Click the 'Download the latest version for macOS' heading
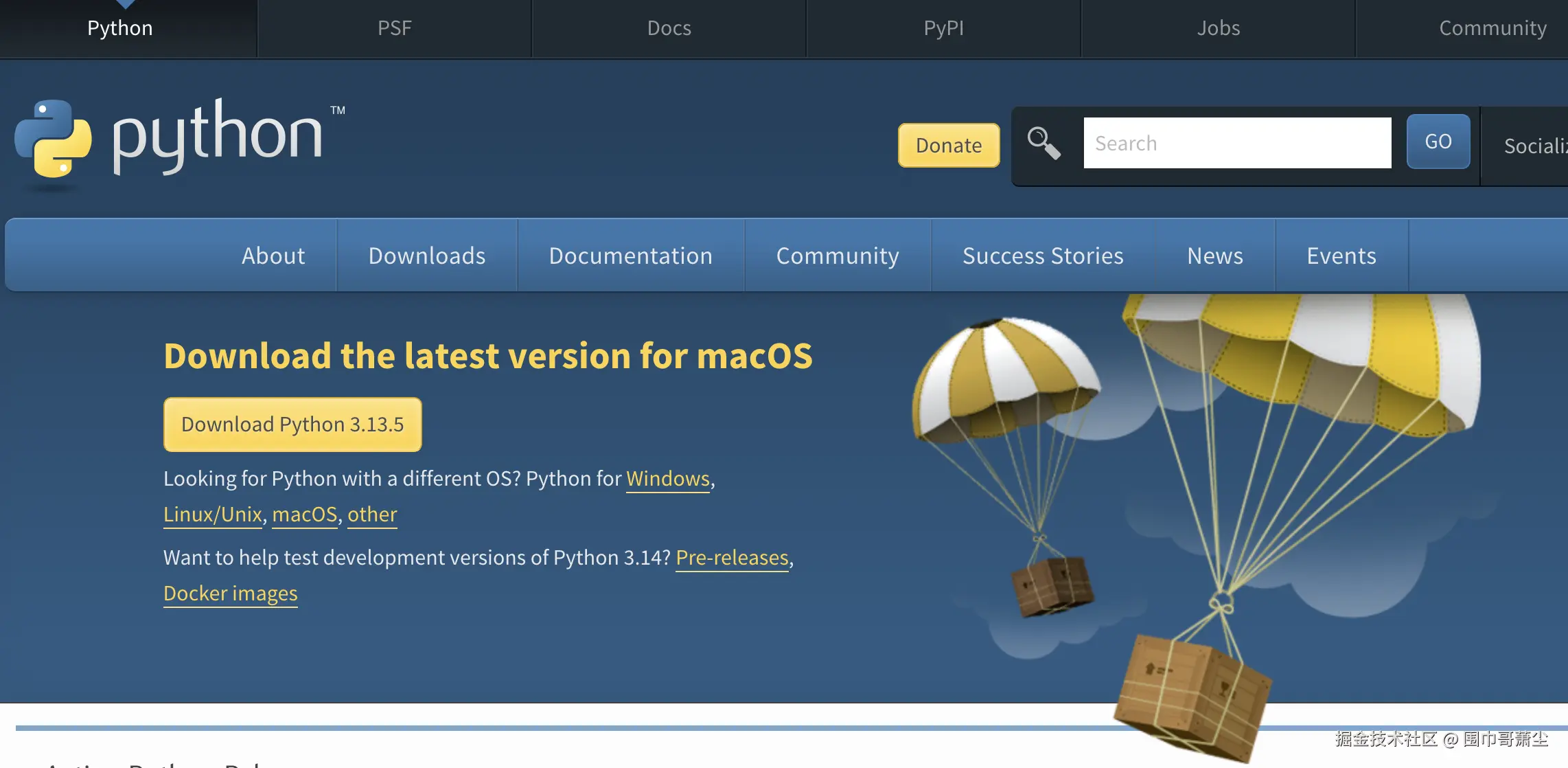 coord(488,356)
